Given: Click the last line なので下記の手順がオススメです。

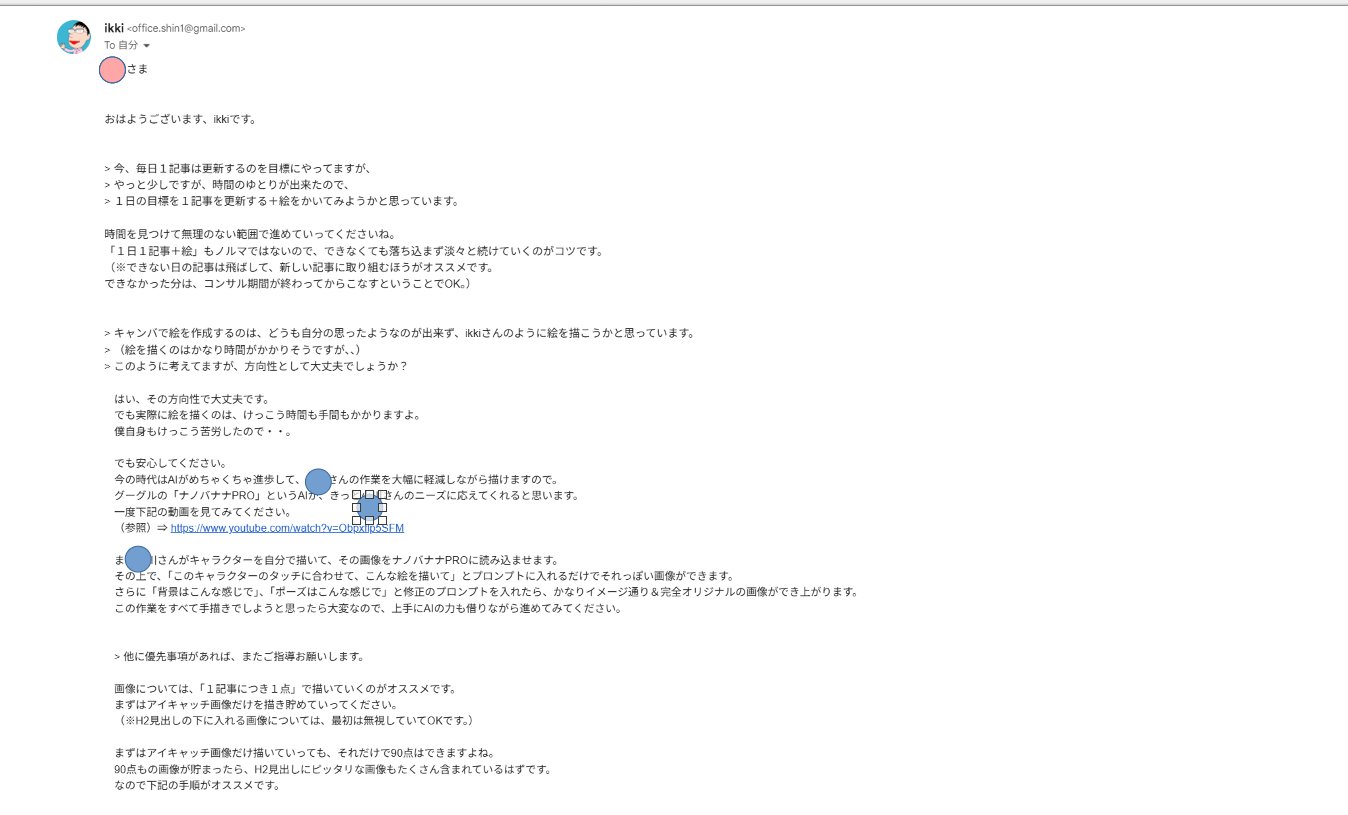Looking at the screenshot, I should tap(197, 785).
